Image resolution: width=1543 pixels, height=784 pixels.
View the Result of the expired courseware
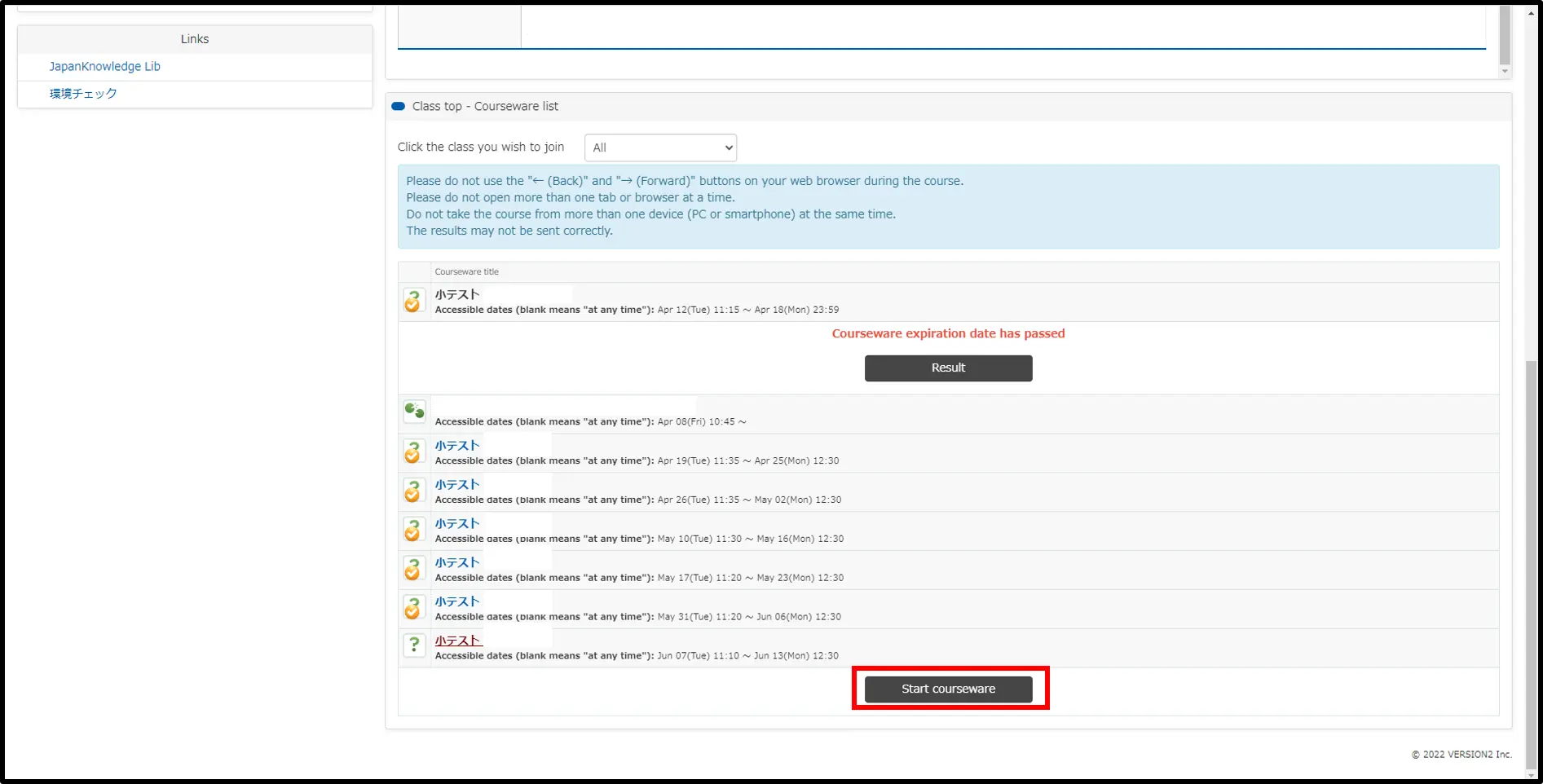coord(948,368)
